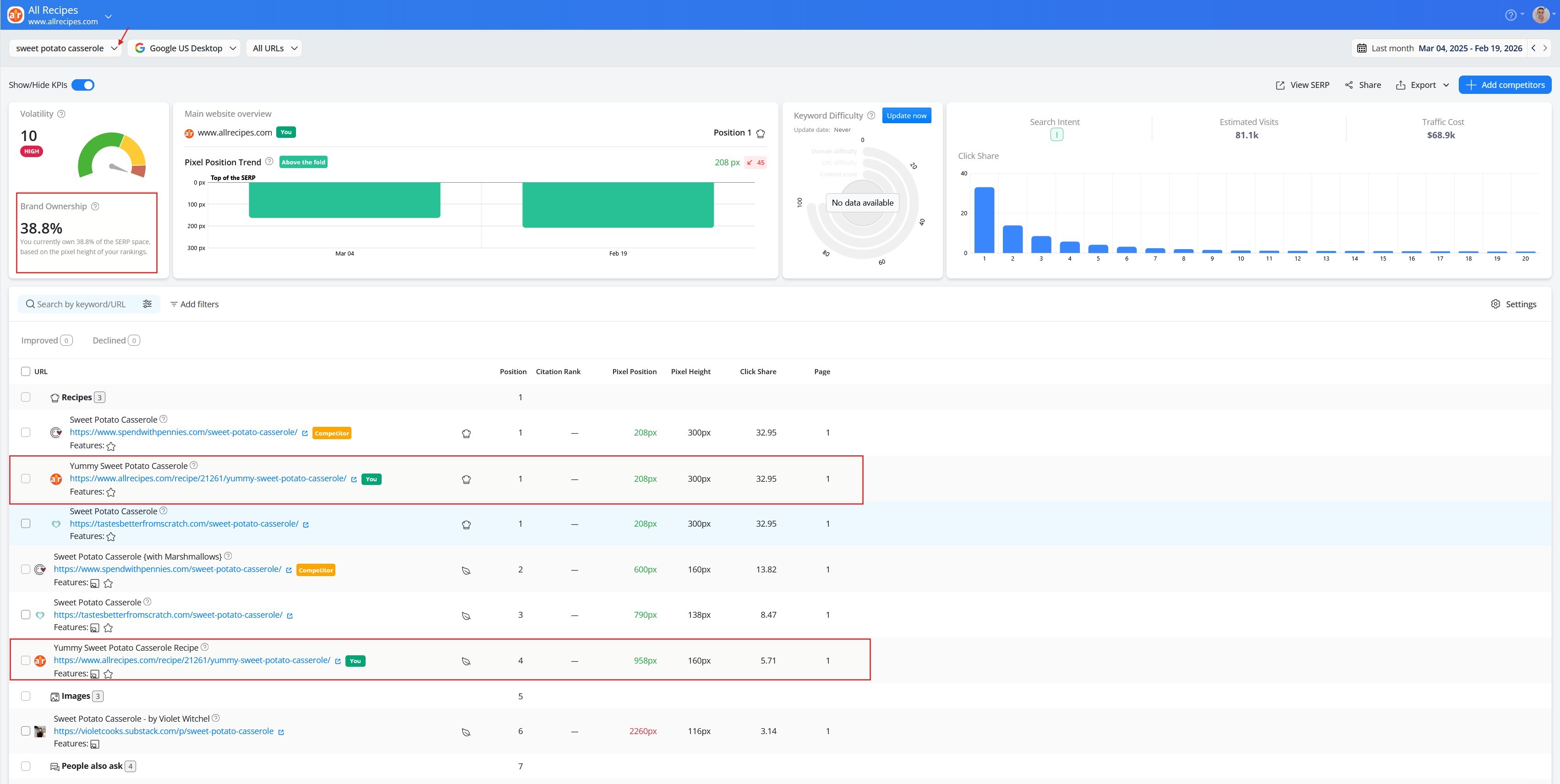This screenshot has width=1560, height=784.
Task: Click the violetcooks favicon thumbnail
Action: pos(40,731)
